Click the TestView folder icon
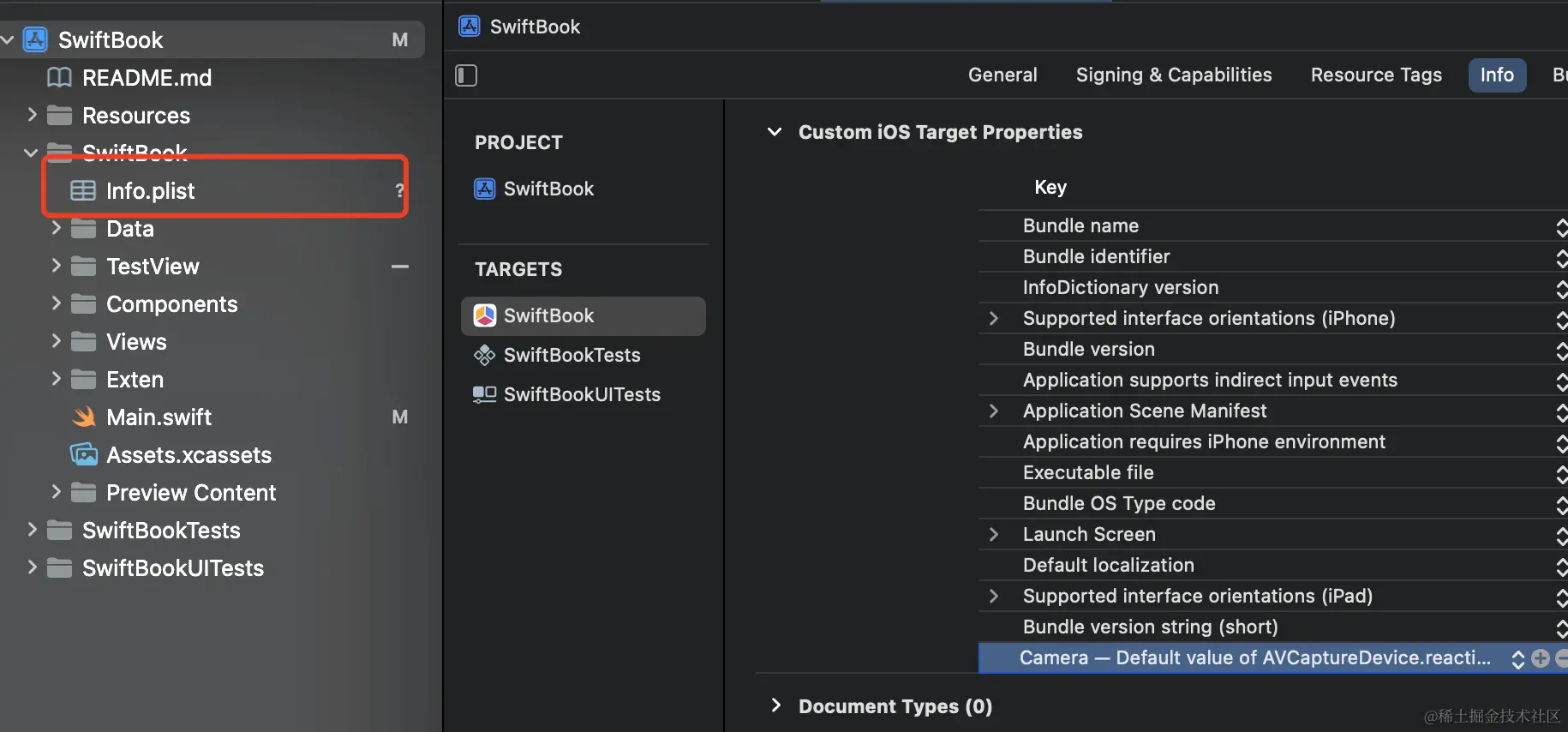Image resolution: width=1568 pixels, height=732 pixels. coord(83,266)
